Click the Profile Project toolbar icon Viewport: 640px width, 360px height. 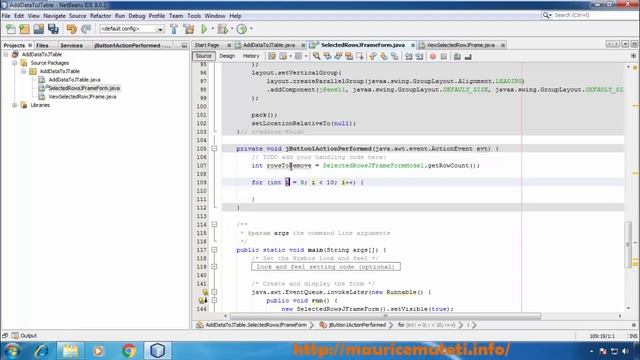coord(242,29)
